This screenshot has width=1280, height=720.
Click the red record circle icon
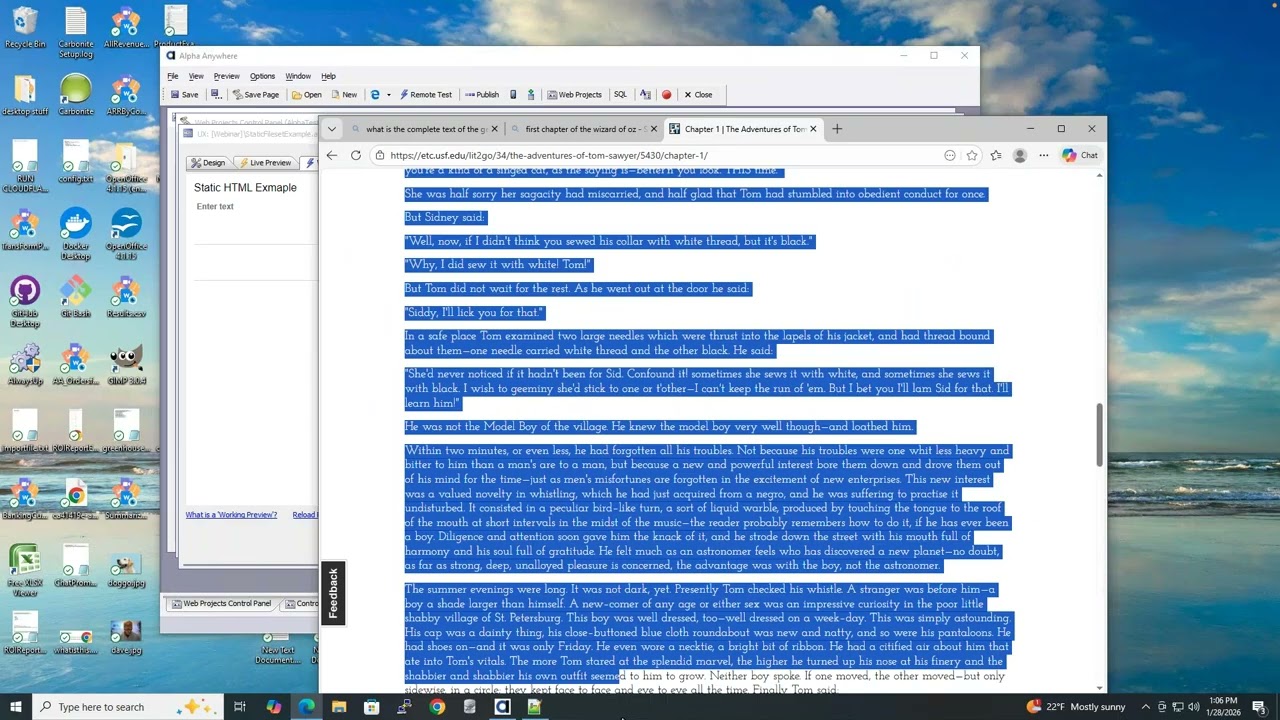[x=666, y=95]
